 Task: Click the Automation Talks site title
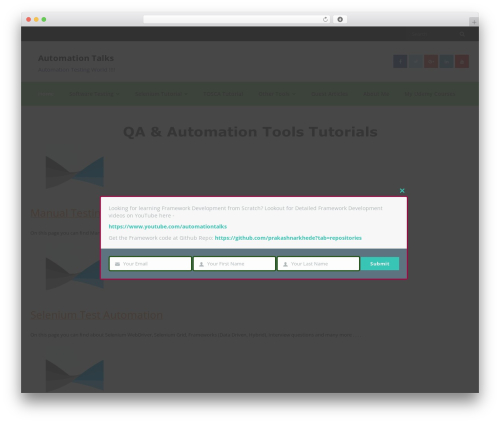point(76,58)
